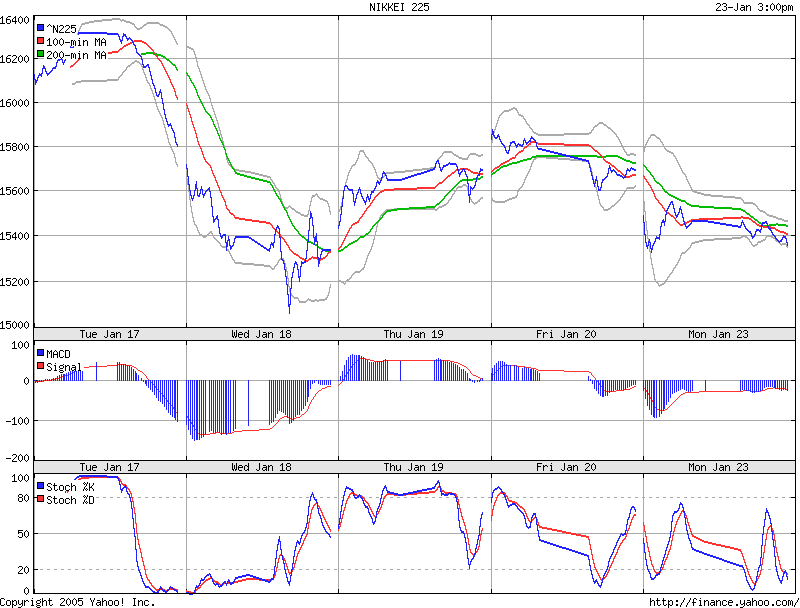Click Fri Jan 20 label under the MACD chart
The width and height of the screenshot is (800, 608).
pos(566,467)
